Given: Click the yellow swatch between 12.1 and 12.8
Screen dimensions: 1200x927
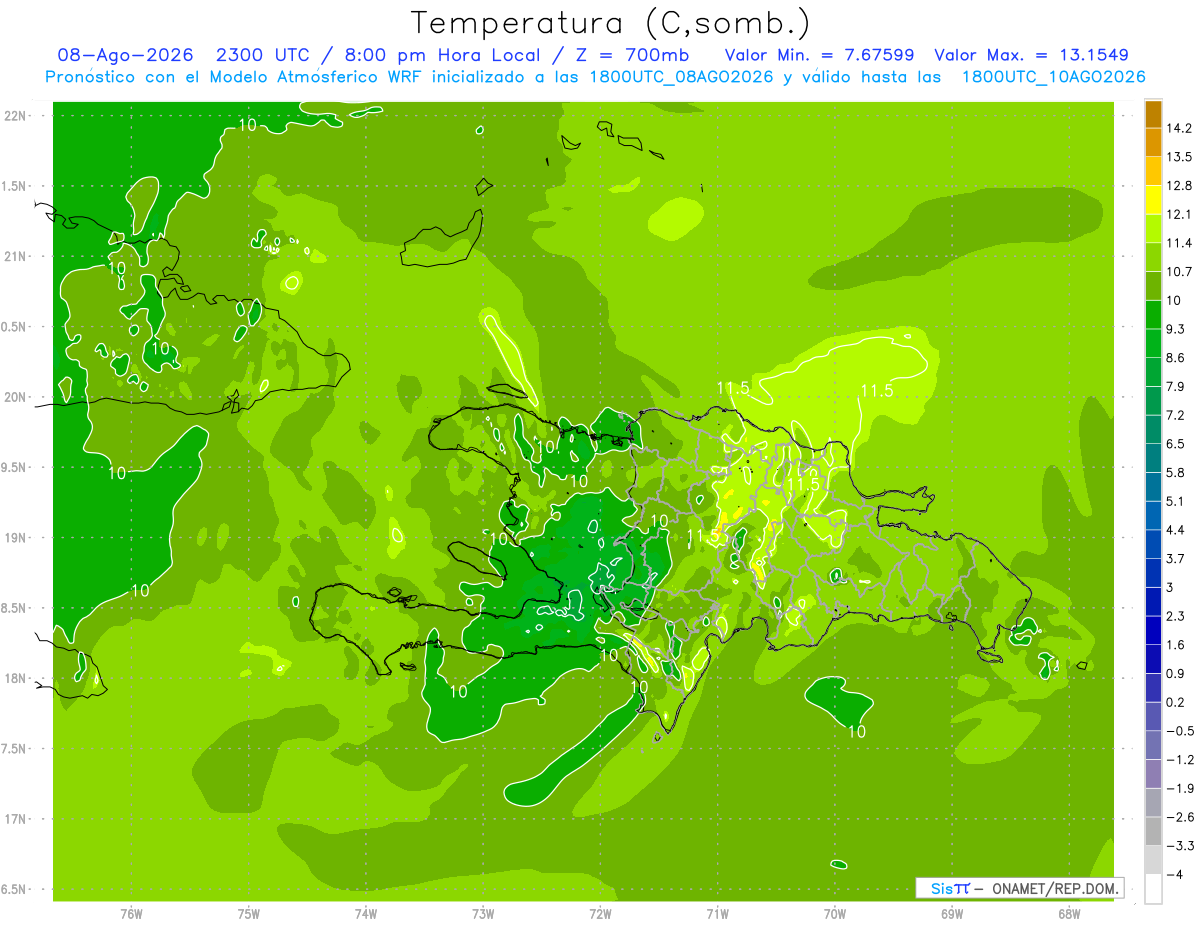Looking at the screenshot, I should pyautogui.click(x=1153, y=200).
